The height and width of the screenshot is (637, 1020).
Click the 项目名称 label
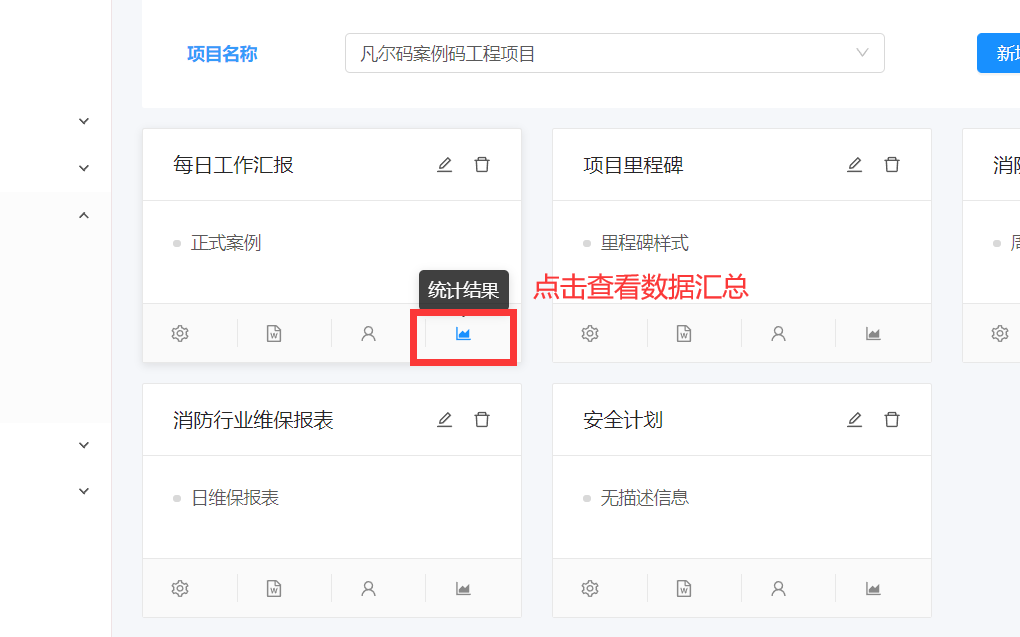(x=222, y=54)
